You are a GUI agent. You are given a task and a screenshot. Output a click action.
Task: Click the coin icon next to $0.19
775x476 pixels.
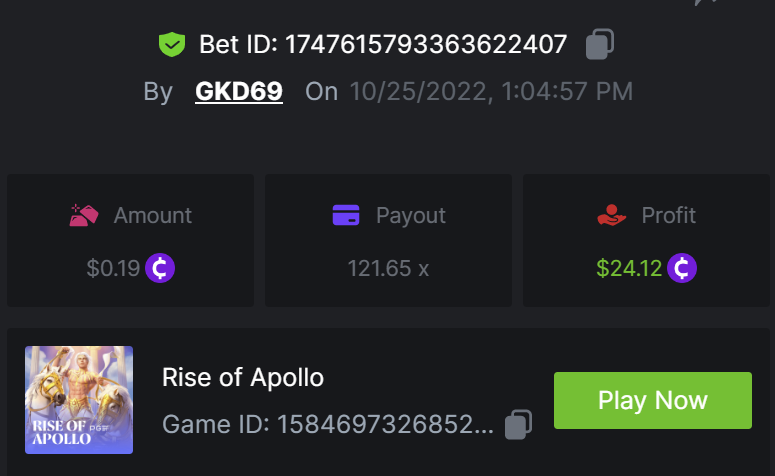click(160, 268)
